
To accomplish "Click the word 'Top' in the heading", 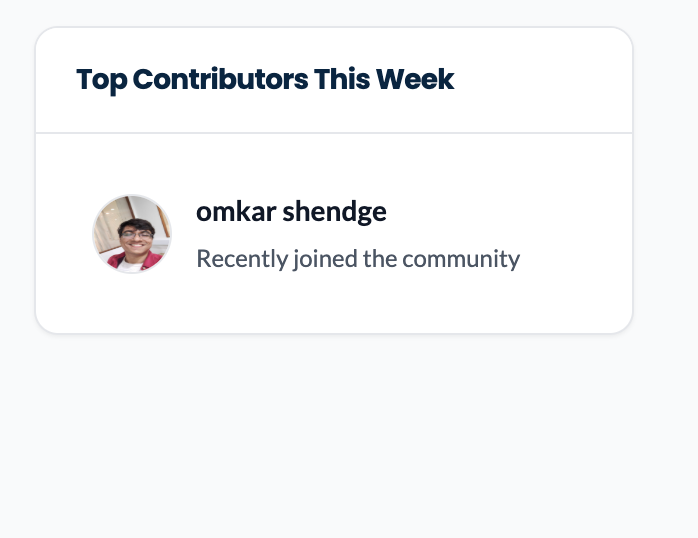I will pyautogui.click(x=102, y=81).
